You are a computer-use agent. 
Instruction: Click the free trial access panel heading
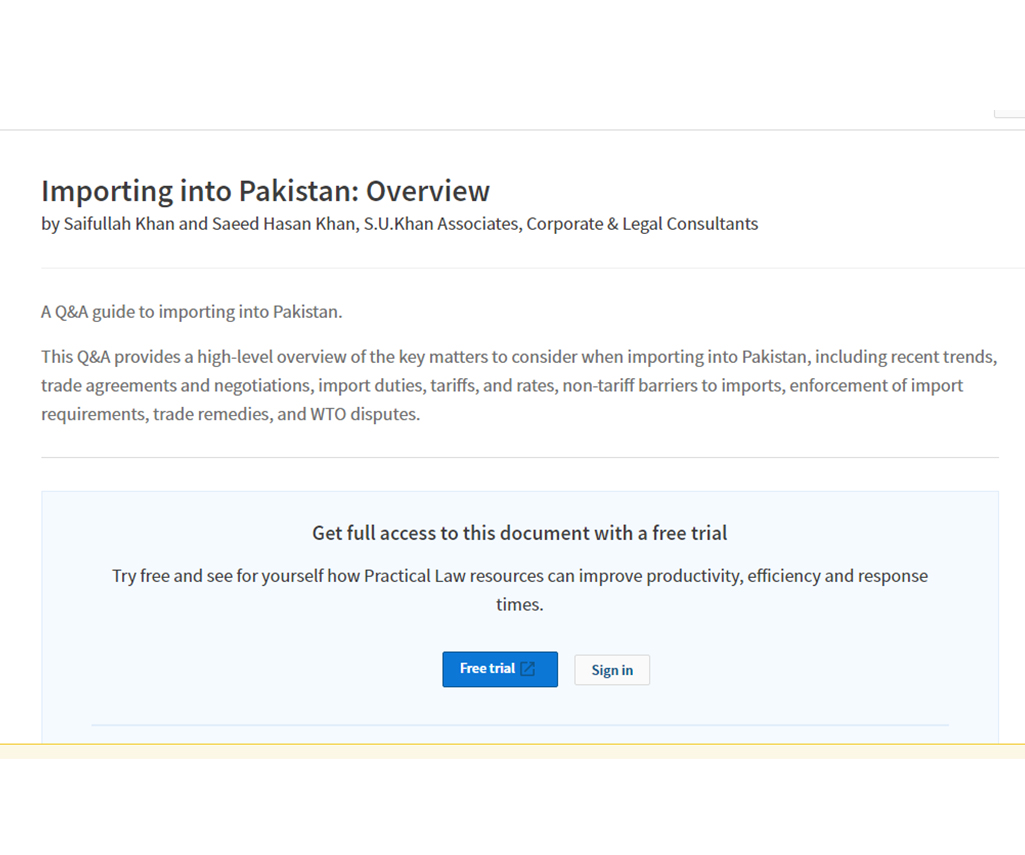(519, 533)
